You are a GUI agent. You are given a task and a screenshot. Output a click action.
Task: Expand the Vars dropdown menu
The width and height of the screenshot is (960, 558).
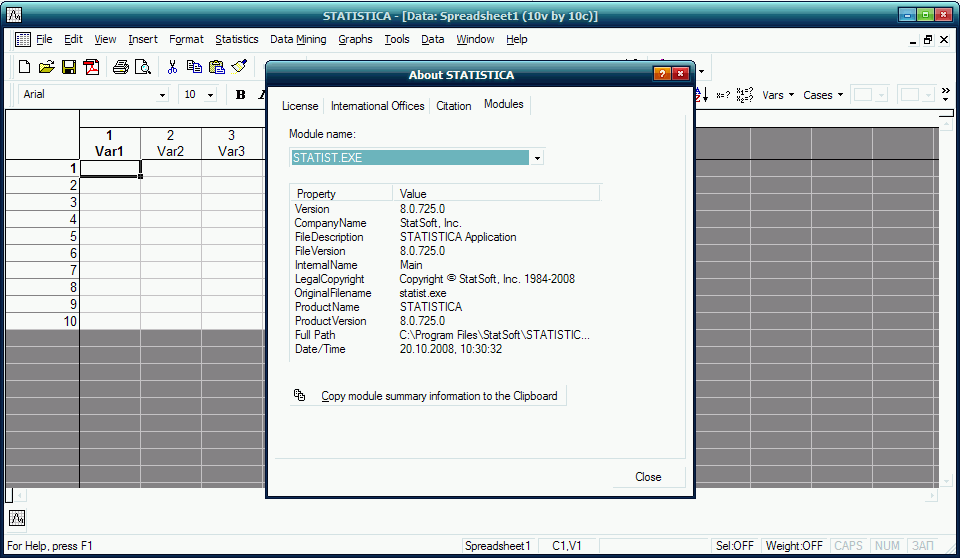click(778, 95)
